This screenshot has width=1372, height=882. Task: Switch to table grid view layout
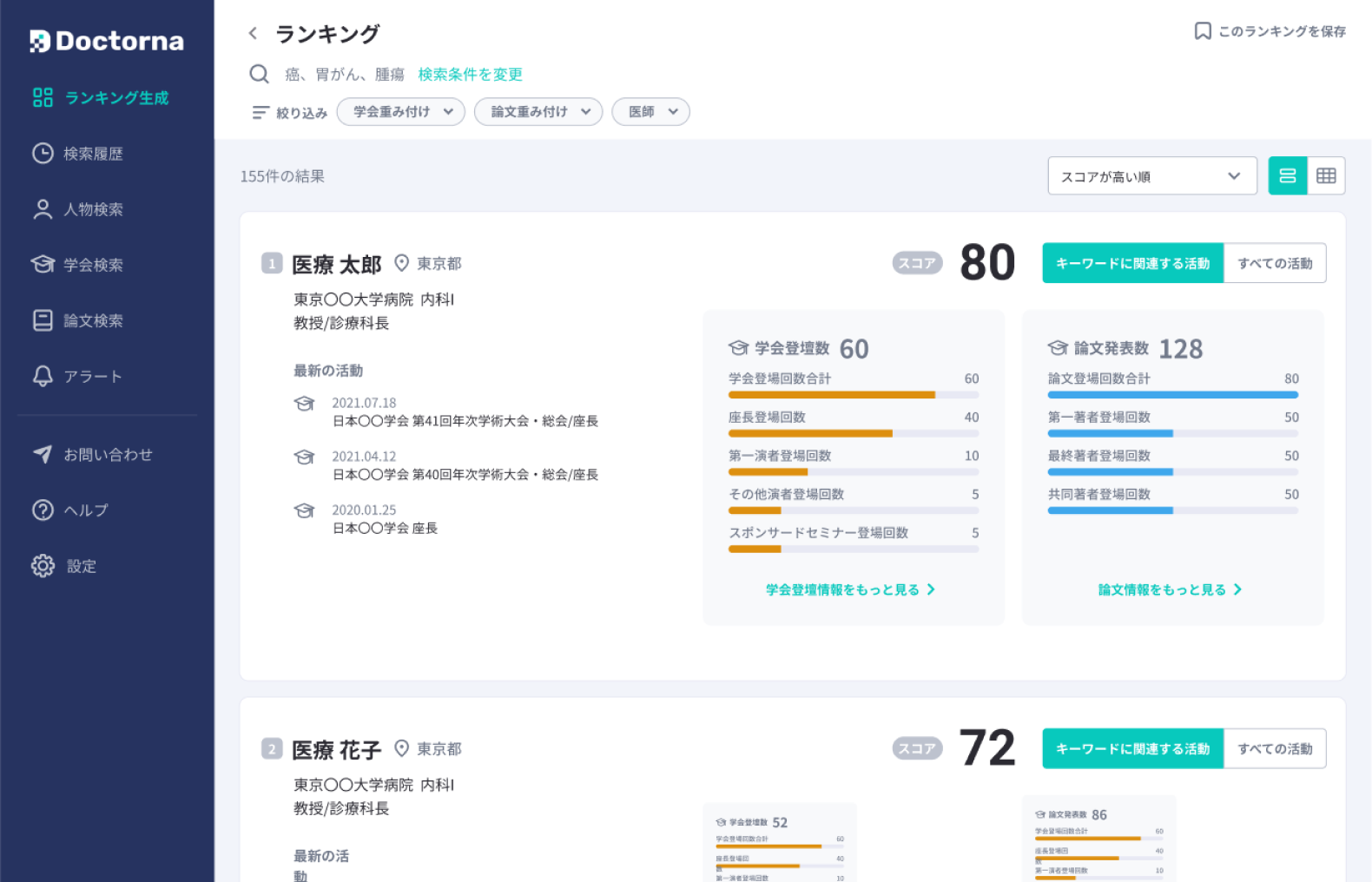coord(1326,176)
